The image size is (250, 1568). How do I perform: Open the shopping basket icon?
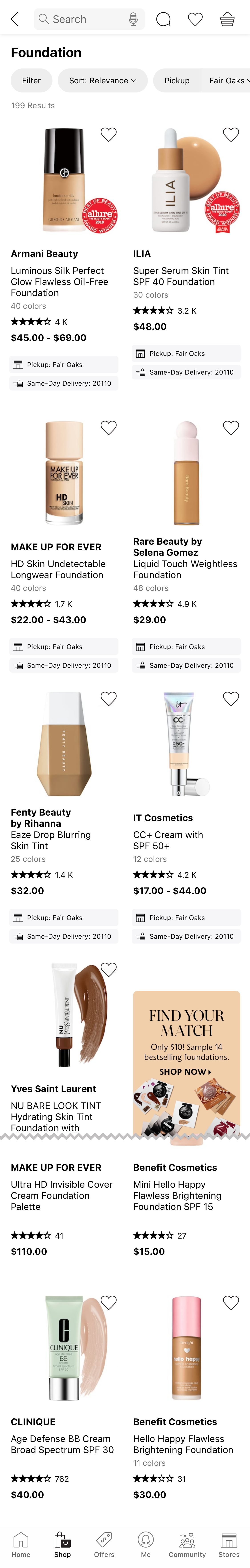[x=227, y=20]
